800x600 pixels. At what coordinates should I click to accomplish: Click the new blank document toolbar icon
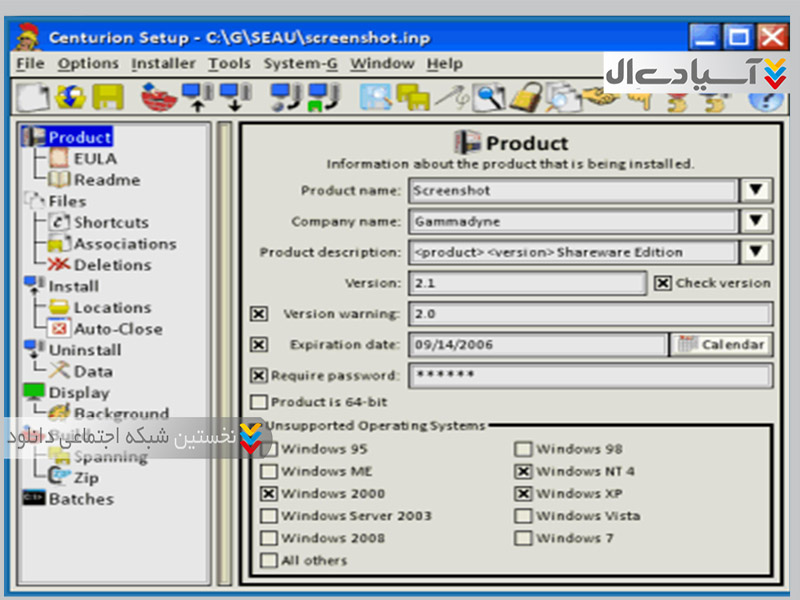pyautogui.click(x=35, y=97)
